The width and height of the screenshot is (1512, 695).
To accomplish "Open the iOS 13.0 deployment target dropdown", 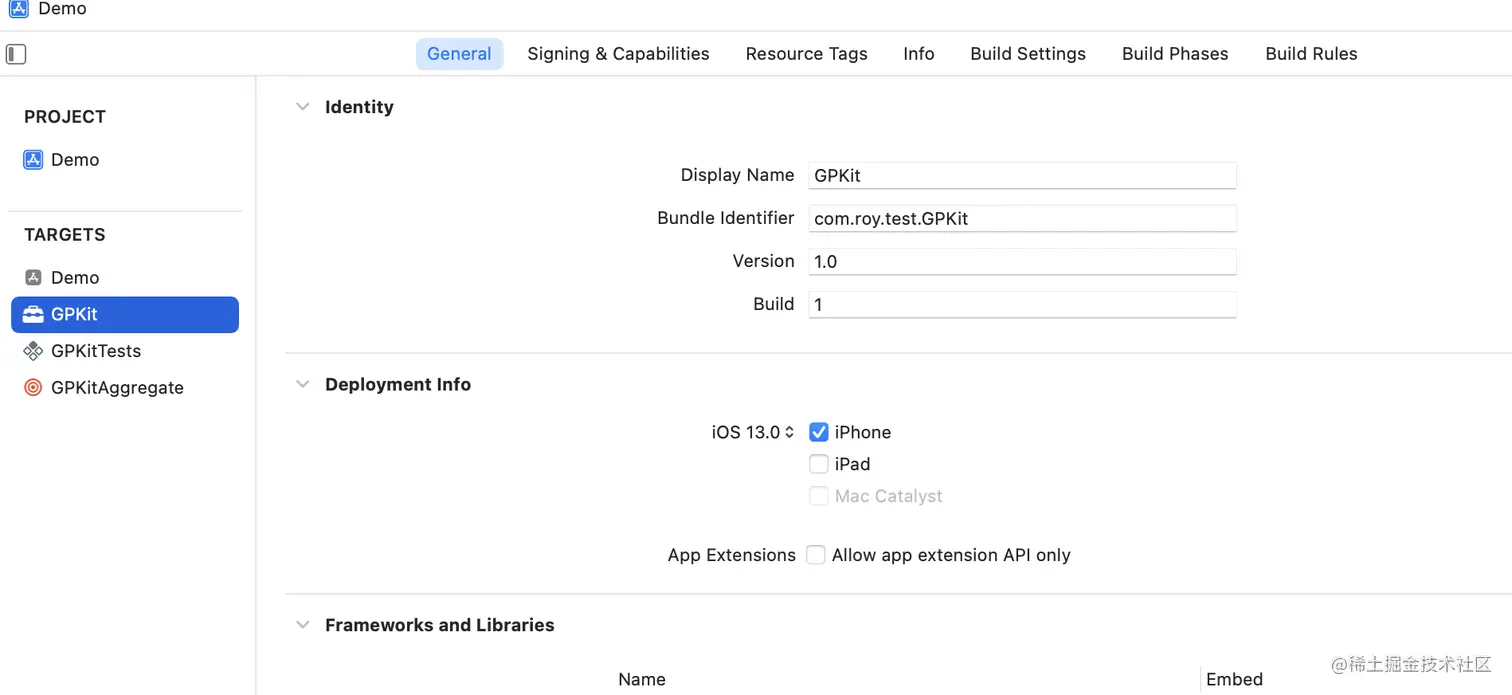I will click(753, 432).
